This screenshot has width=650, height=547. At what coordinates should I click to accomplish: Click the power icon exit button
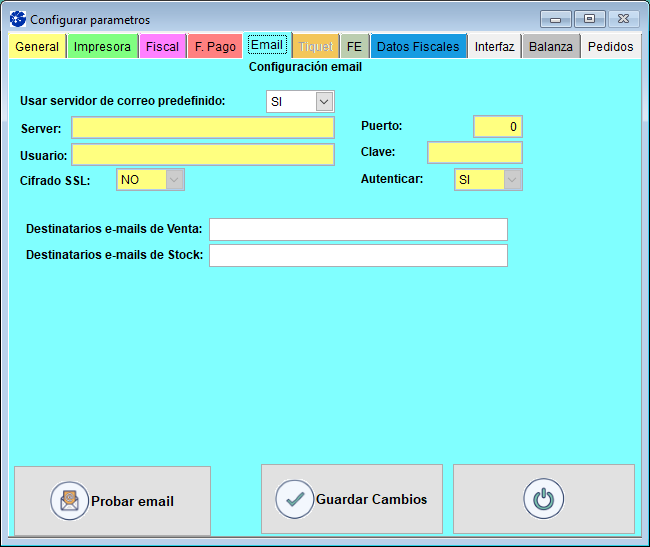tap(543, 499)
